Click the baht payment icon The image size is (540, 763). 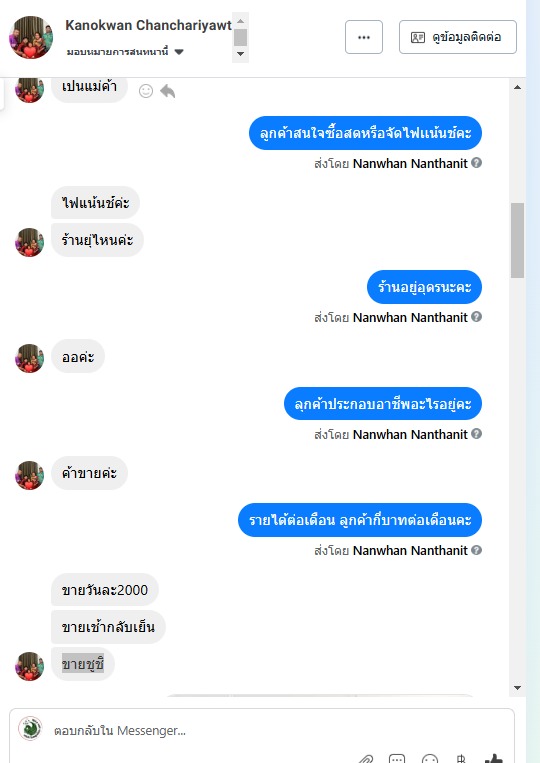coord(461,759)
